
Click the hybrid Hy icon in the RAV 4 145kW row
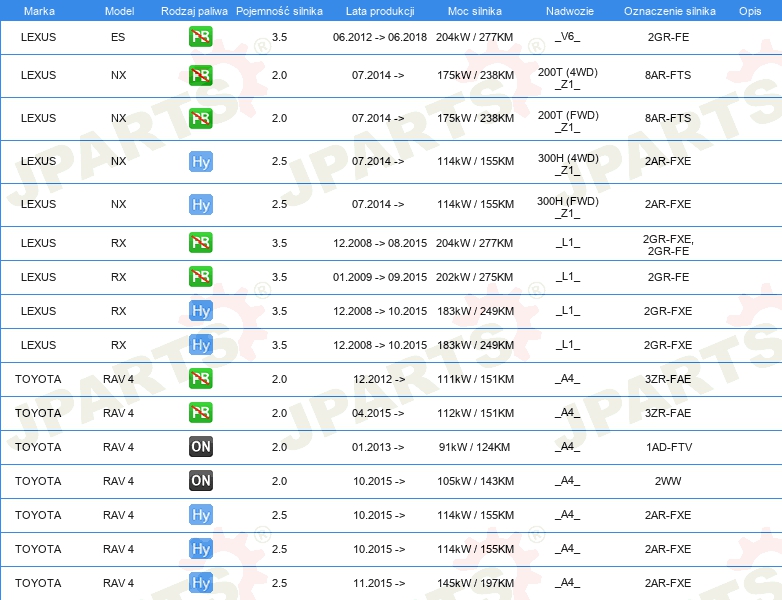click(x=201, y=583)
